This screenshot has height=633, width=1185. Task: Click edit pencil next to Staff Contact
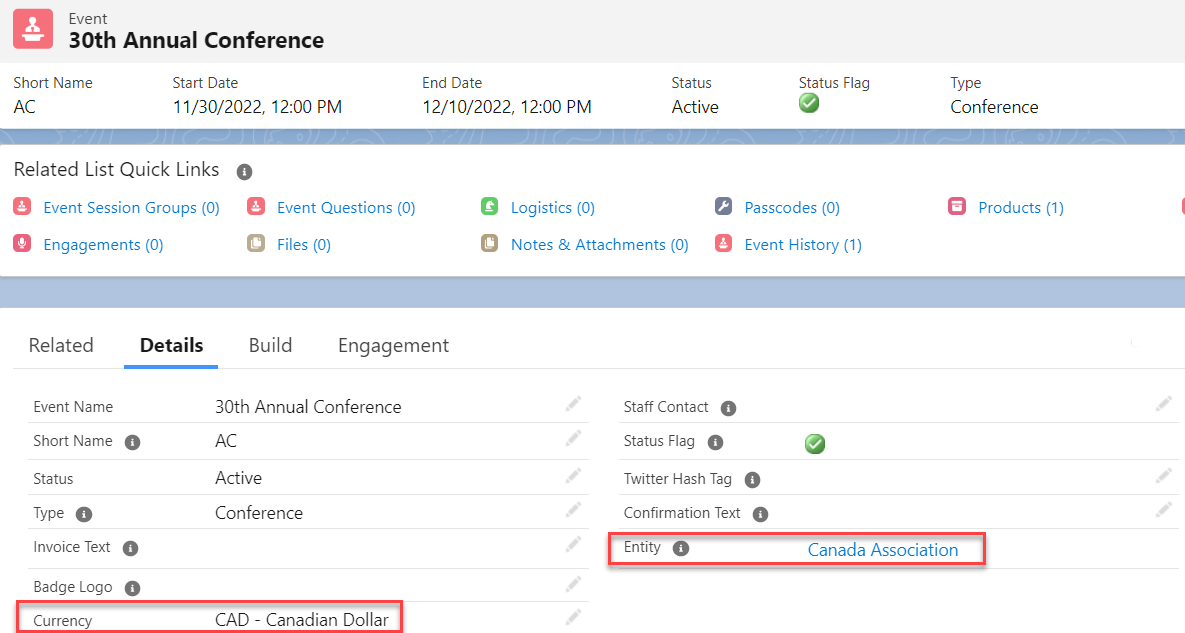click(1164, 404)
